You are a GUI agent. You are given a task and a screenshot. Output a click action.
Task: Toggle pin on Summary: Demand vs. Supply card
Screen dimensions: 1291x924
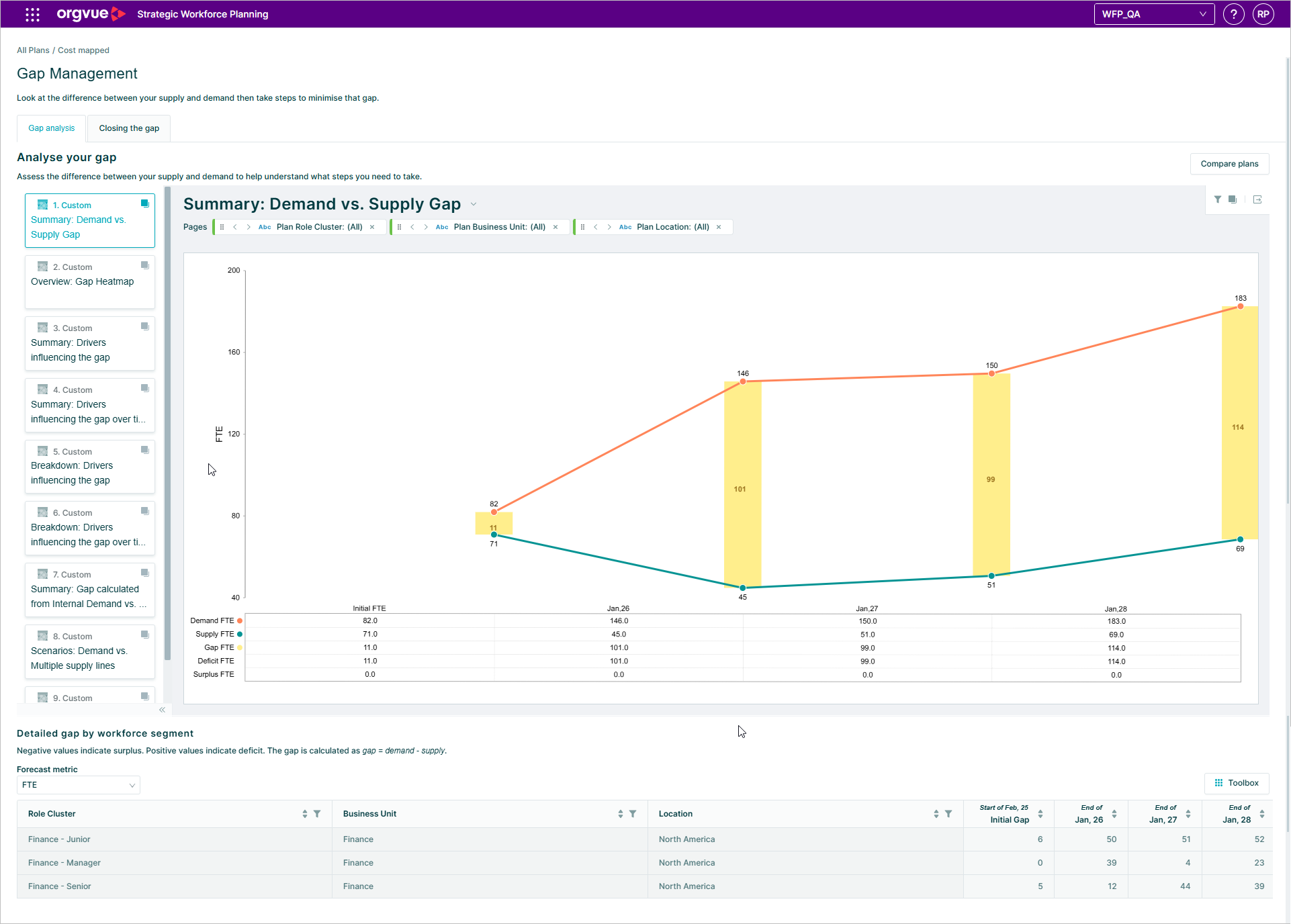coord(144,203)
